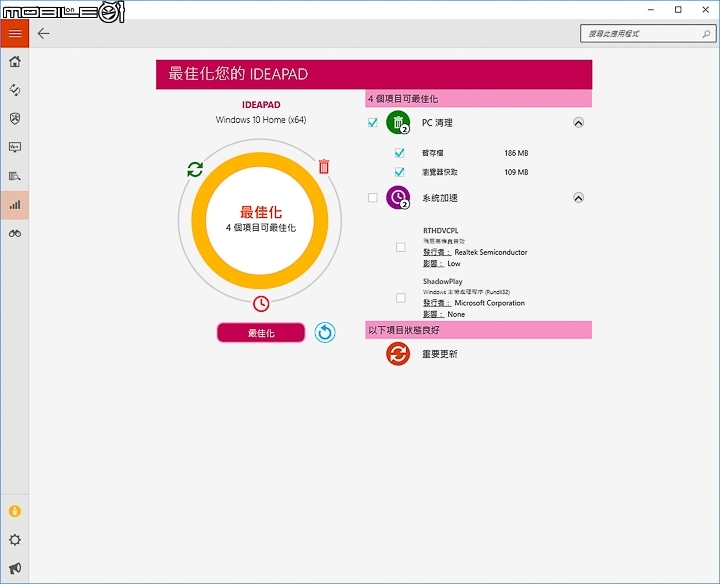Screen dimensions: 720x584
Task: Click the ShadowPlay impact value None
Action: coord(456,314)
